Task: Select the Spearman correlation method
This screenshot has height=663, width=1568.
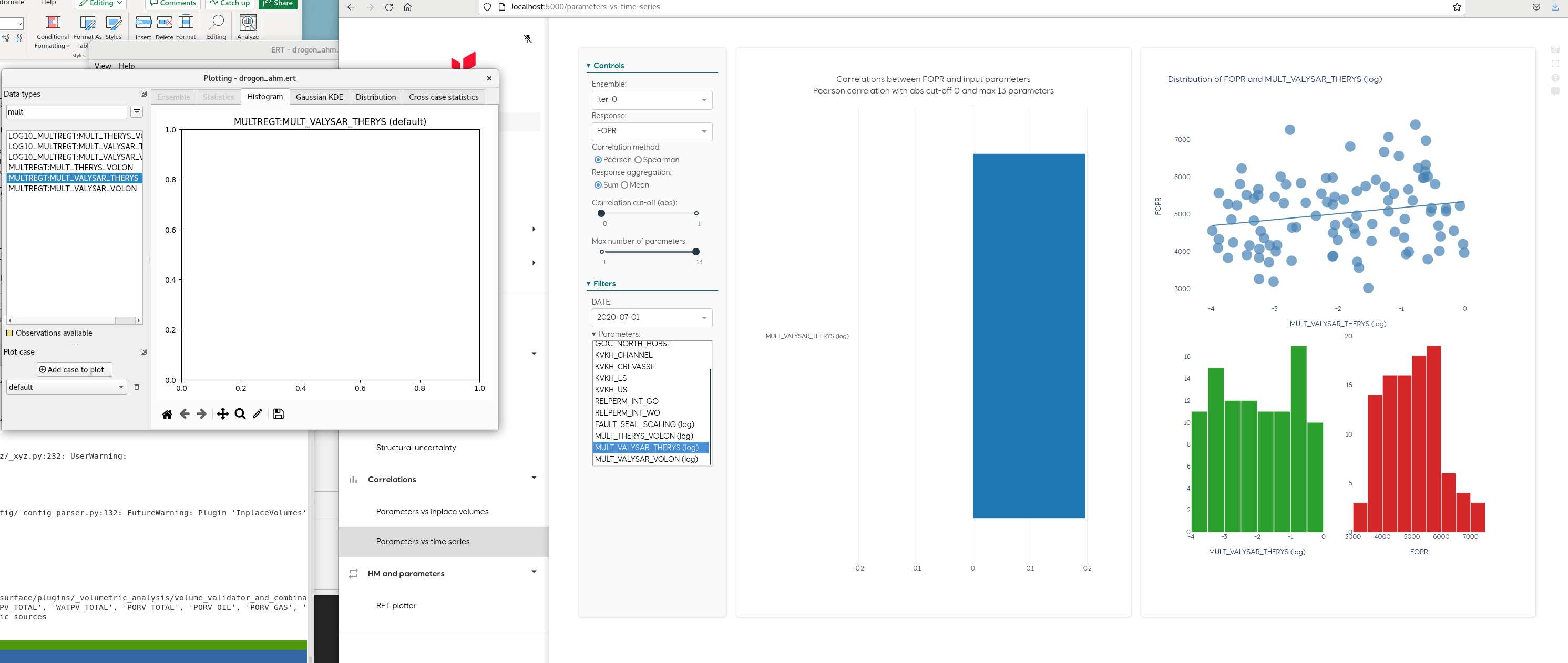Action: tap(638, 159)
